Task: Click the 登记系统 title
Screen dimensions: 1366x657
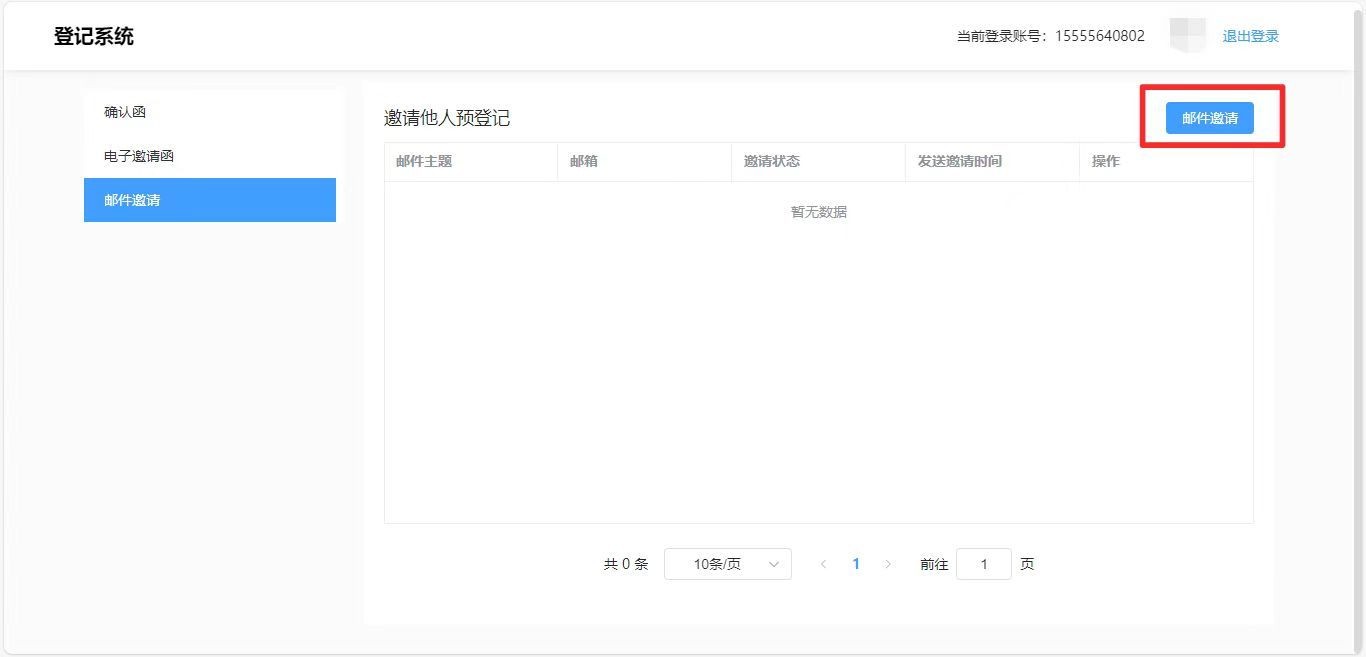Action: tap(94, 37)
